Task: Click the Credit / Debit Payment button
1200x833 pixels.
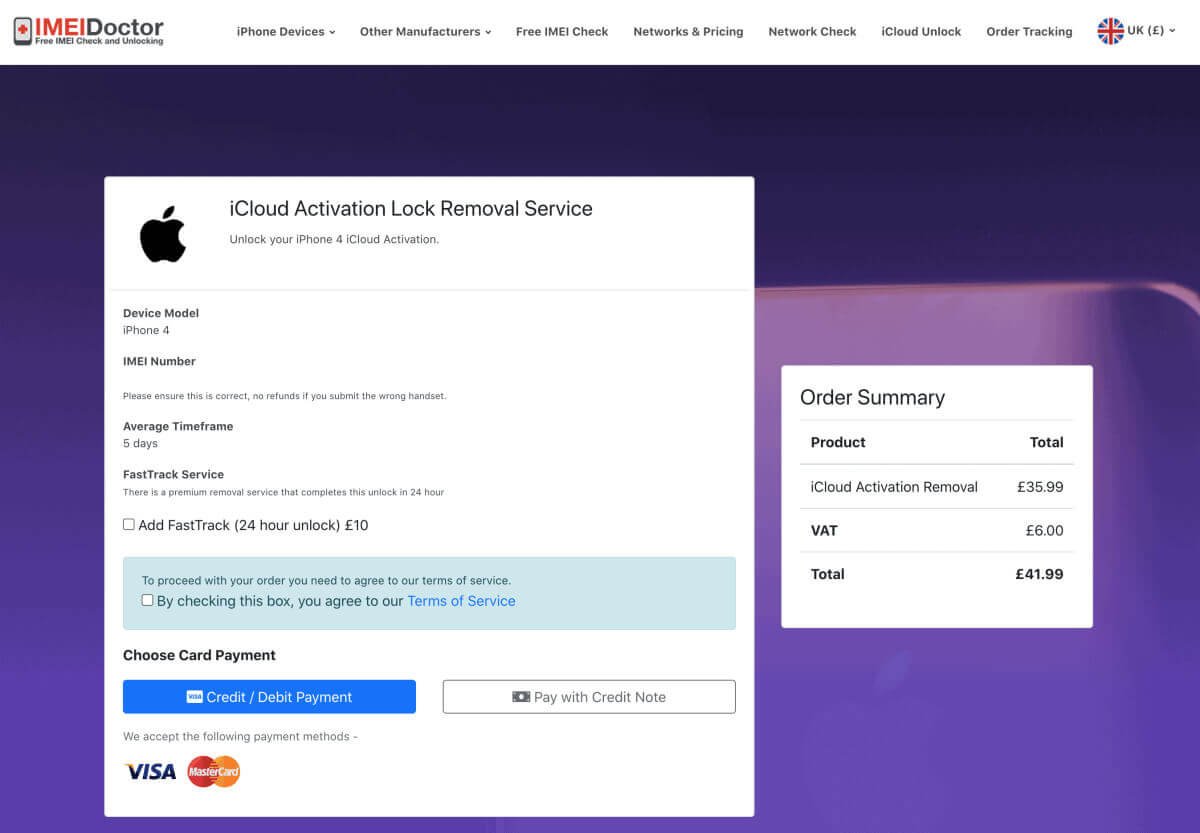Action: (269, 697)
